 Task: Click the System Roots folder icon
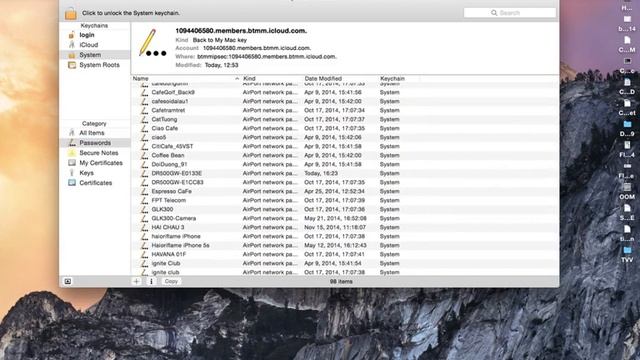72,65
